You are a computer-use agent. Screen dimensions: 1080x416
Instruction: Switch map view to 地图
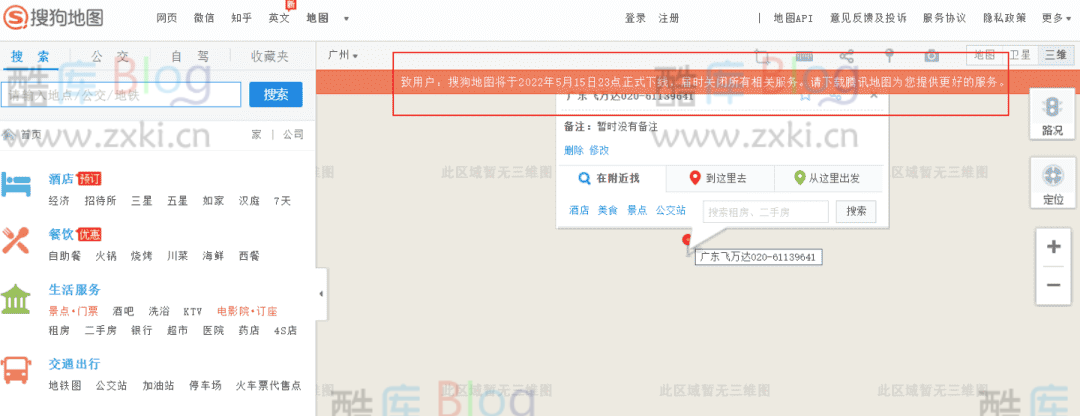tap(984, 55)
